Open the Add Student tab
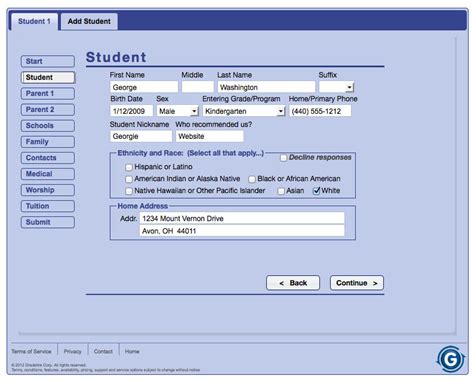Screen dimensions: 474x382 pos(89,21)
